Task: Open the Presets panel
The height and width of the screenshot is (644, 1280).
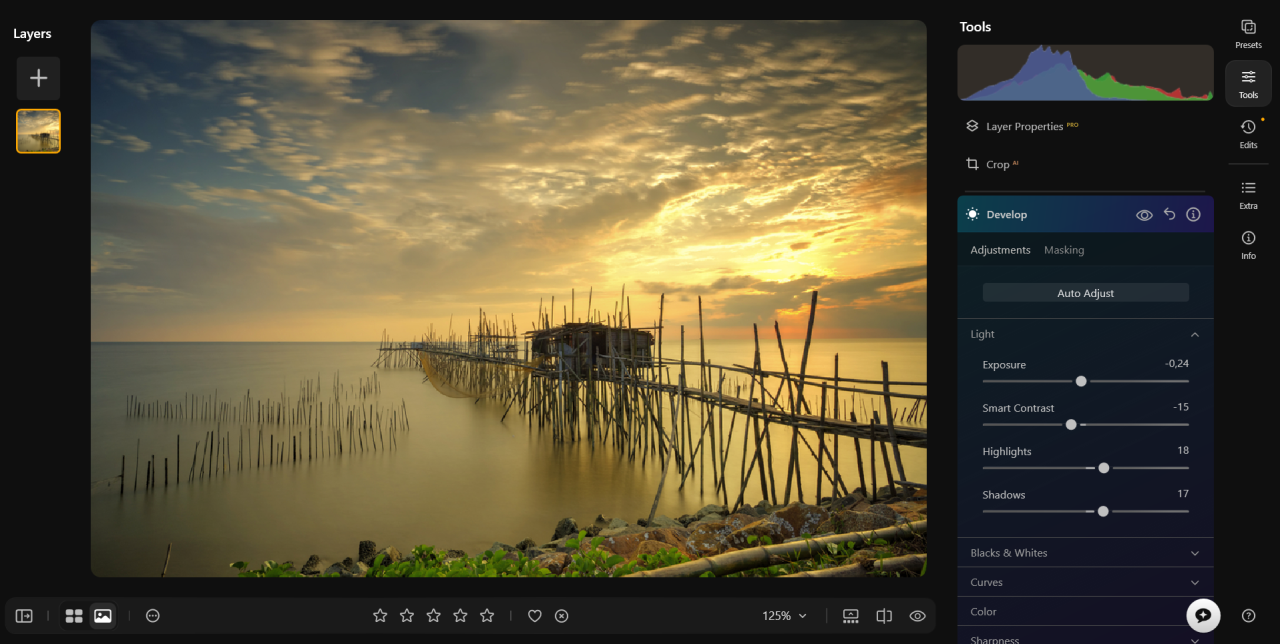Action: (1248, 34)
